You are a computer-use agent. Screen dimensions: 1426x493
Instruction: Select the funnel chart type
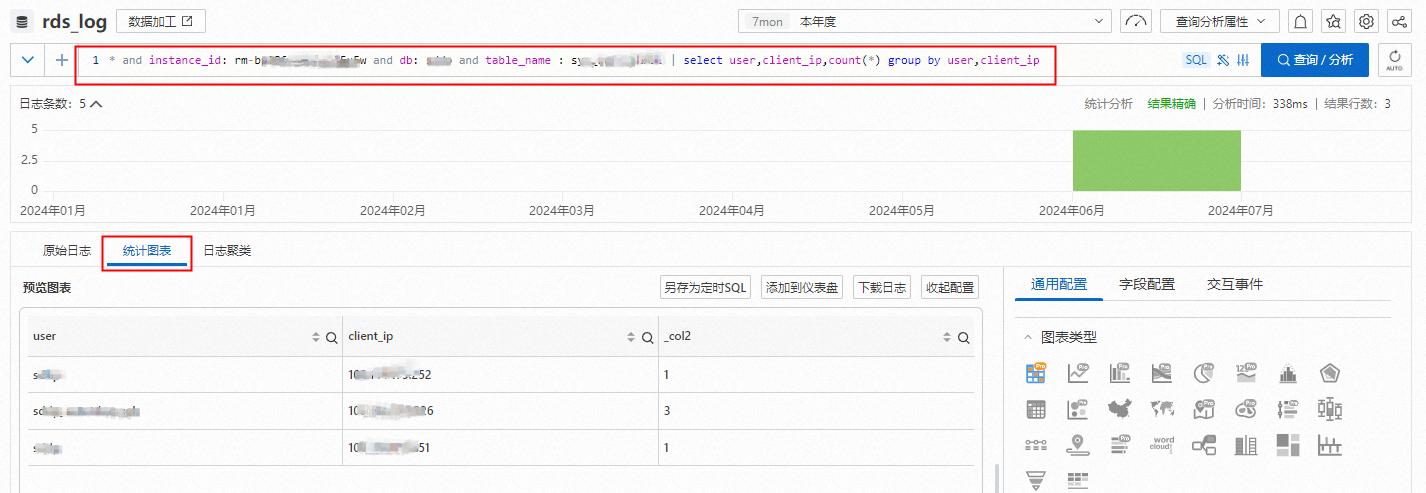click(x=1036, y=480)
